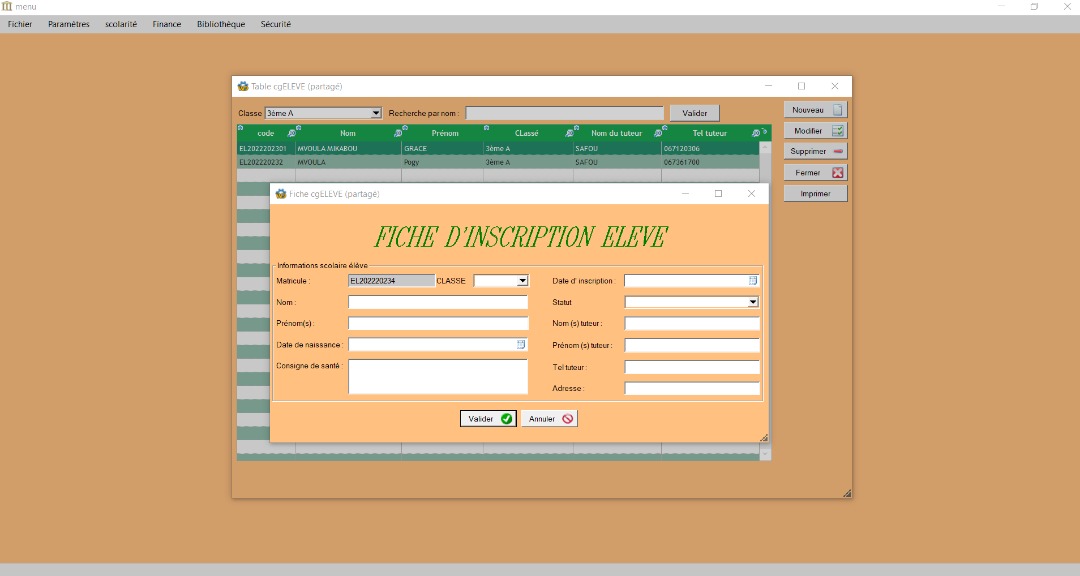Click the magnifier in the Nom du tuteur column

(658, 133)
